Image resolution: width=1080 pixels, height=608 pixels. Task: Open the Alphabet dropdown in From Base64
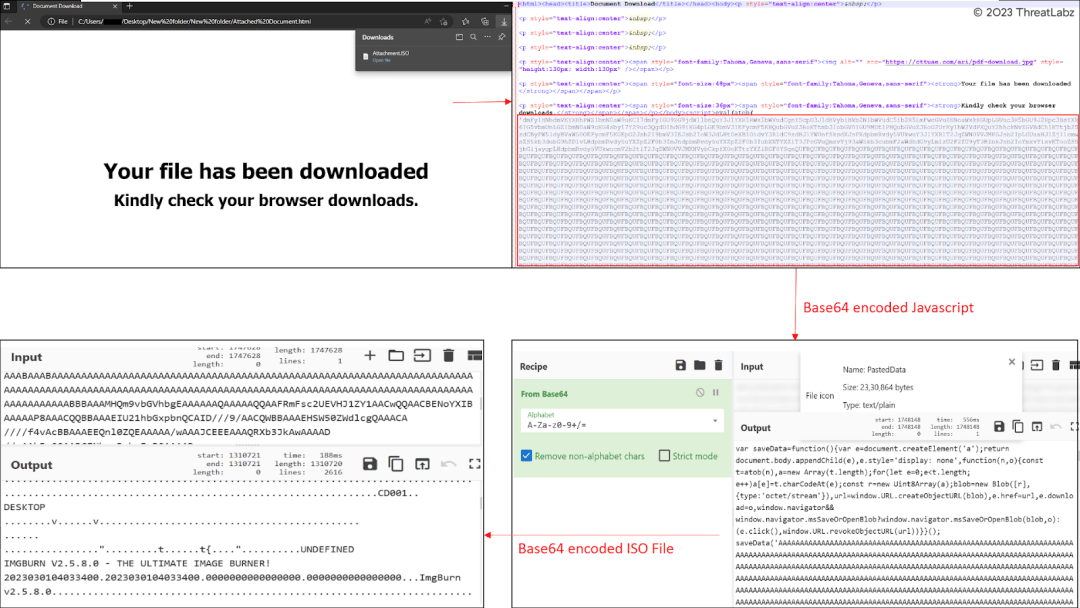click(715, 421)
